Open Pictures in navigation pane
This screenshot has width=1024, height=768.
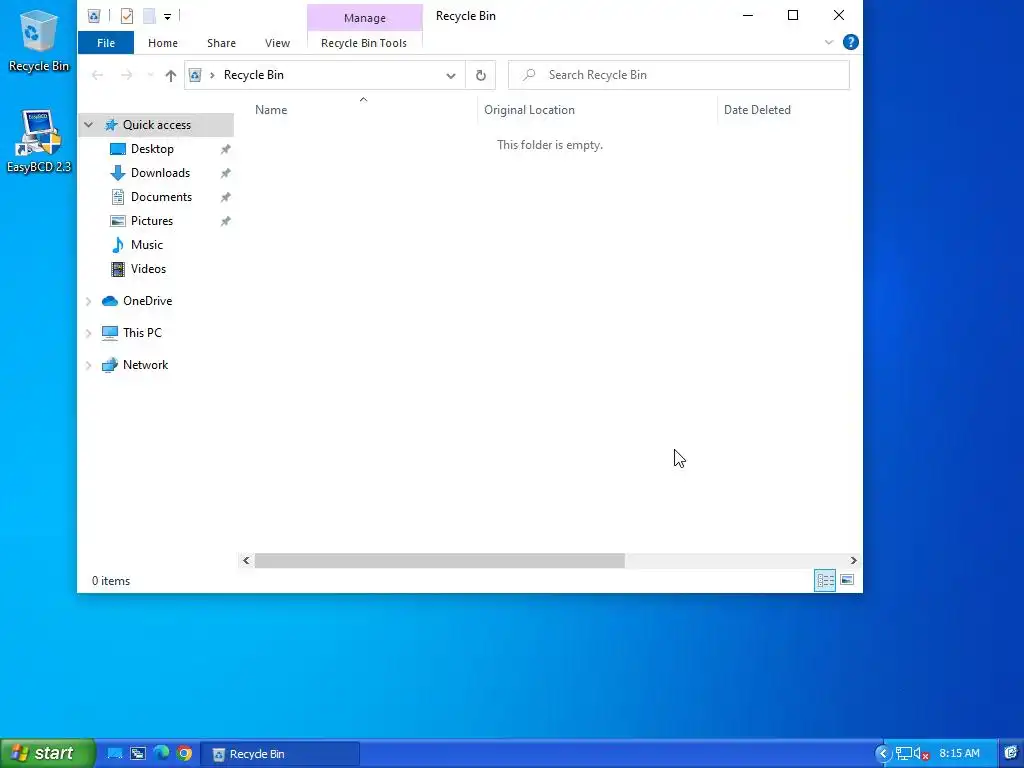152,221
